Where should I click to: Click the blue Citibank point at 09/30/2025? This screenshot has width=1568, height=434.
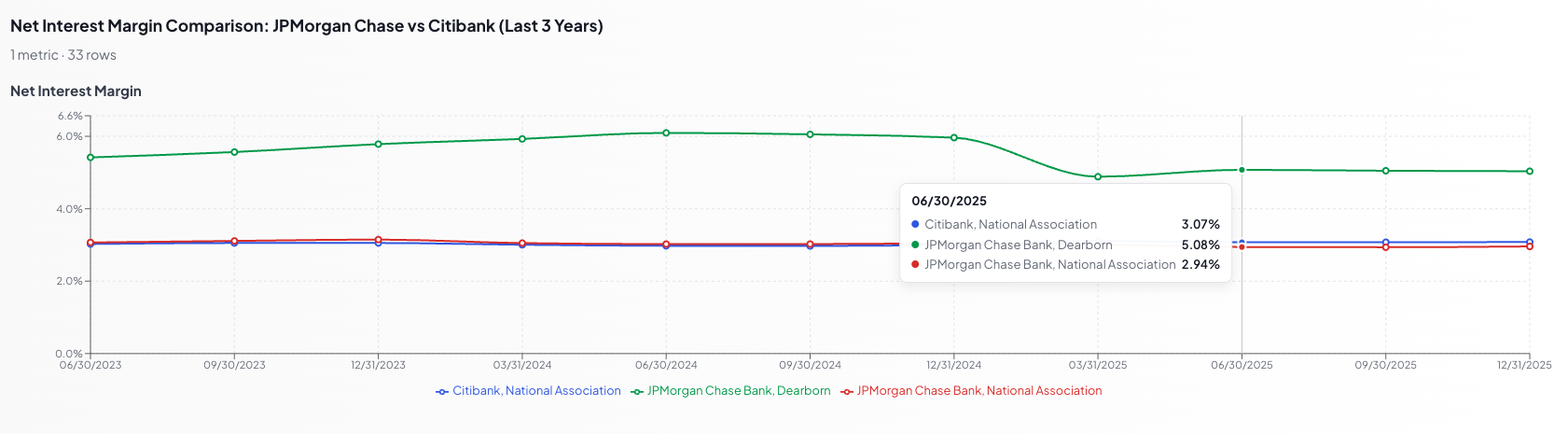point(1386,242)
